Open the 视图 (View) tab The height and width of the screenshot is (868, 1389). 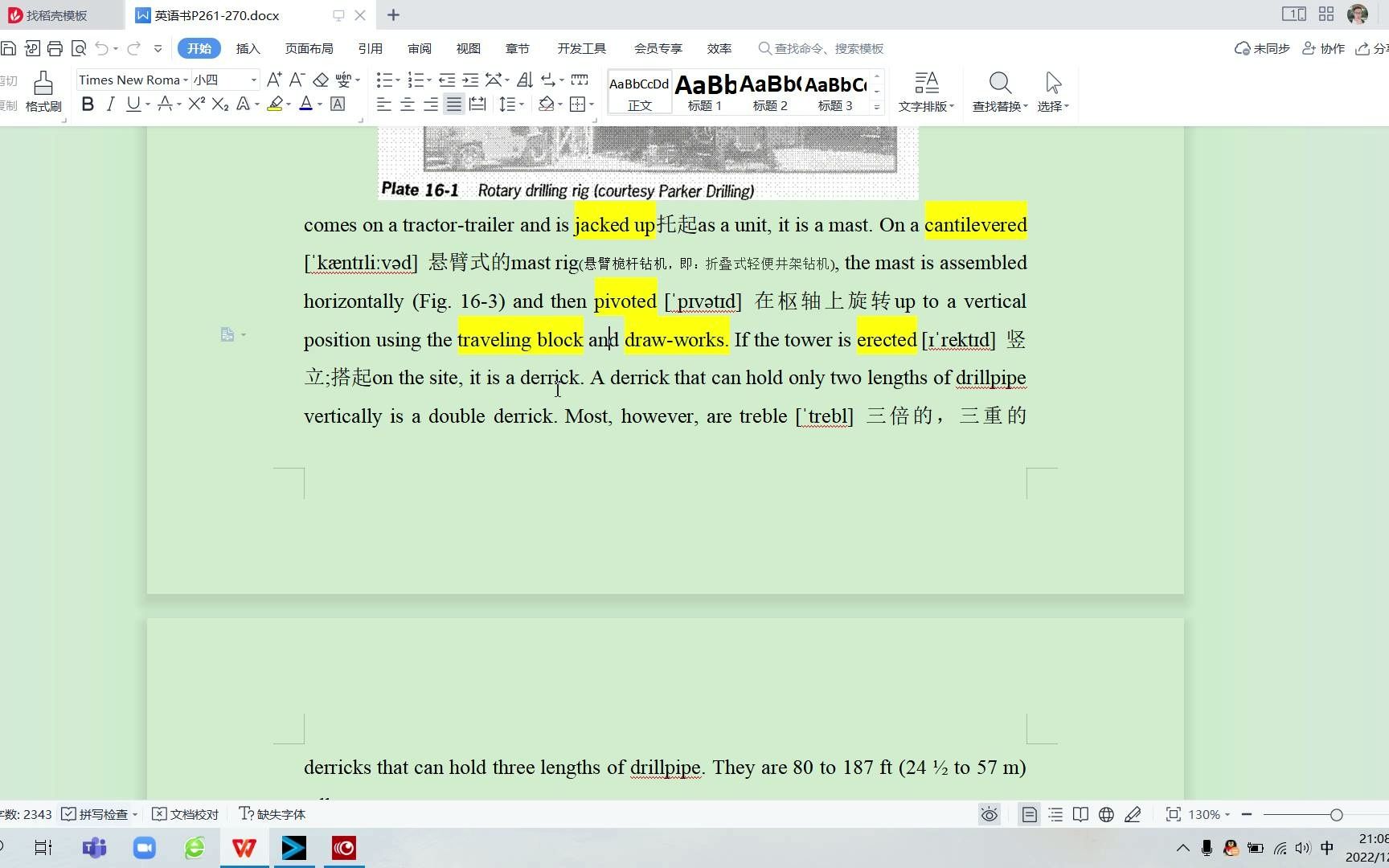(469, 49)
